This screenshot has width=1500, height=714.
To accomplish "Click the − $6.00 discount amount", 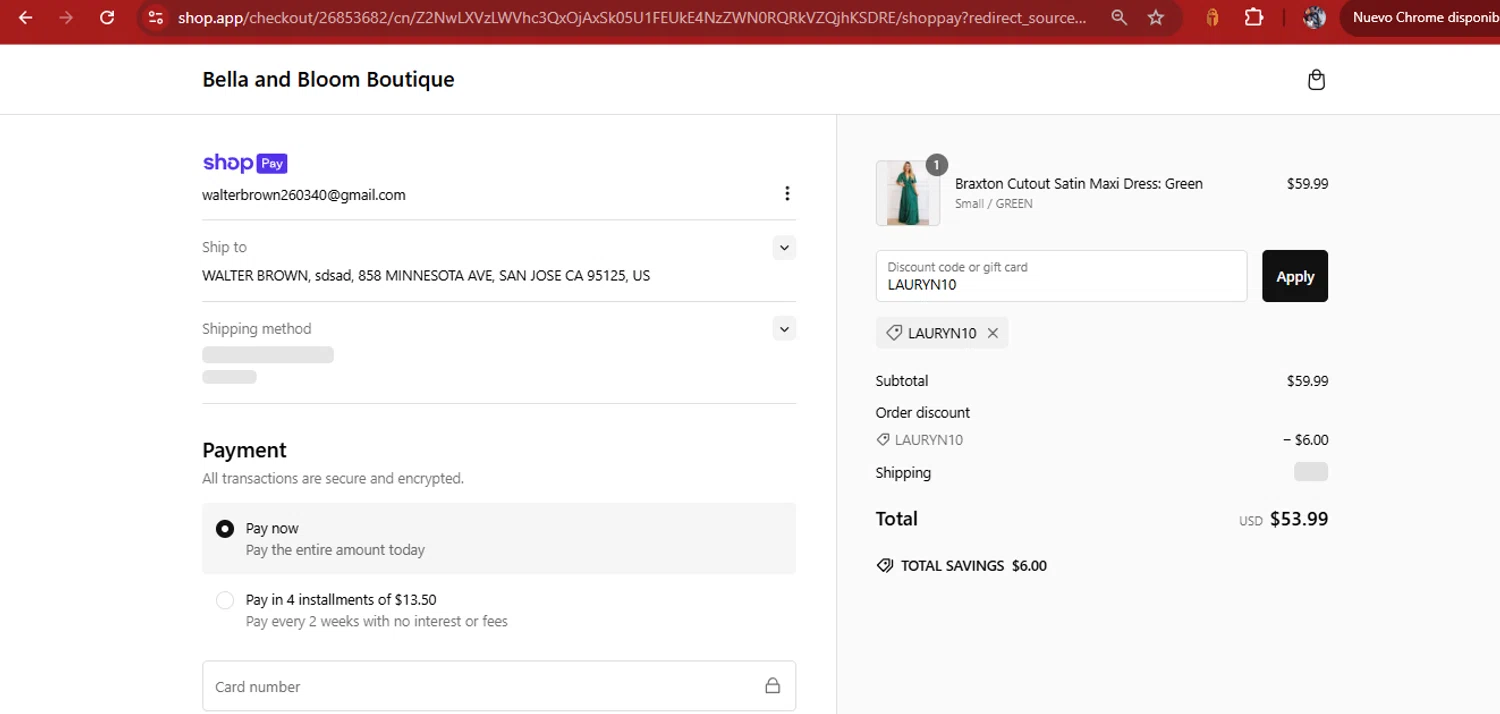I will click(x=1305, y=440).
